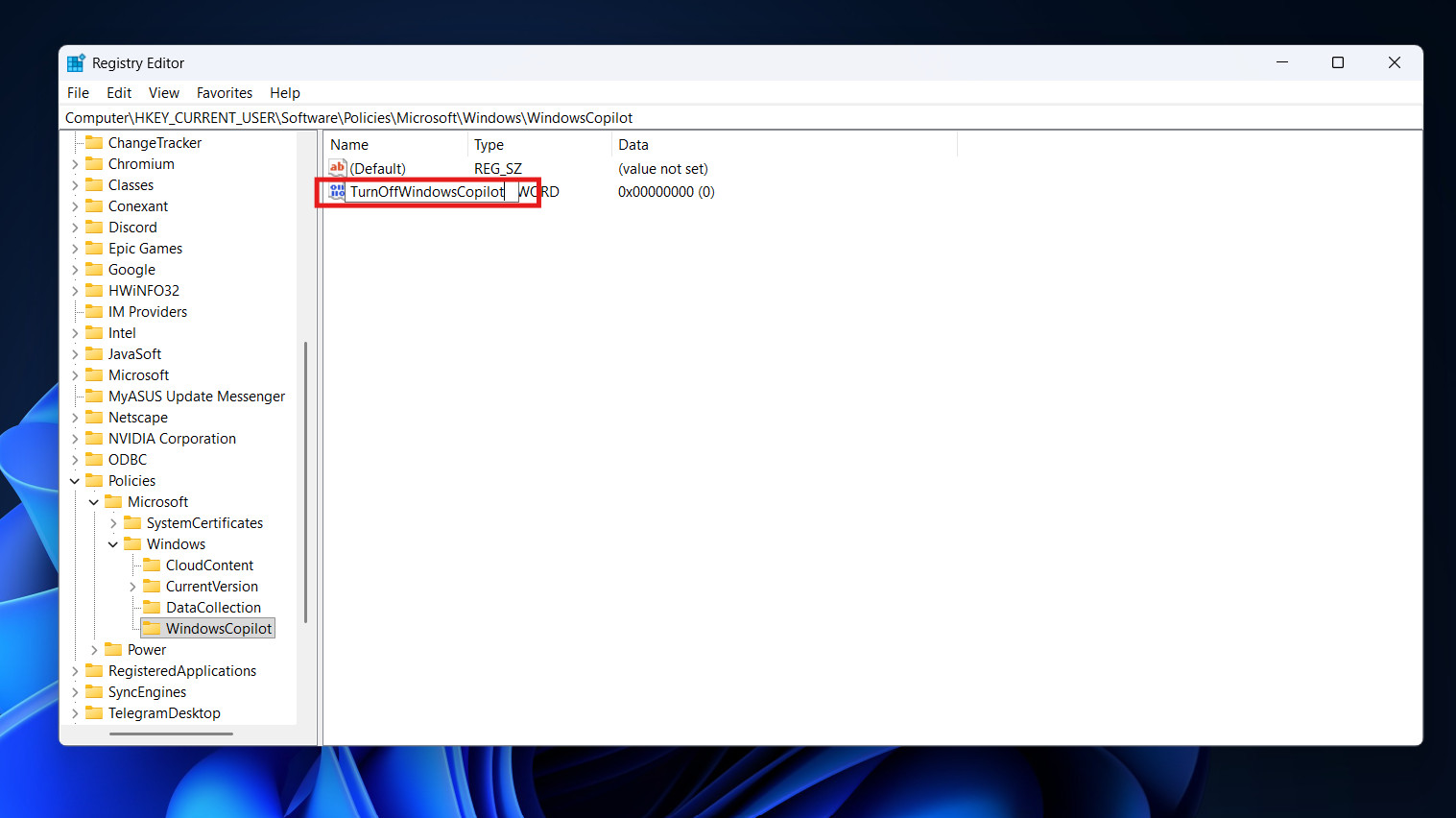Collapse the Windows key under Policies\Microsoft

click(113, 543)
